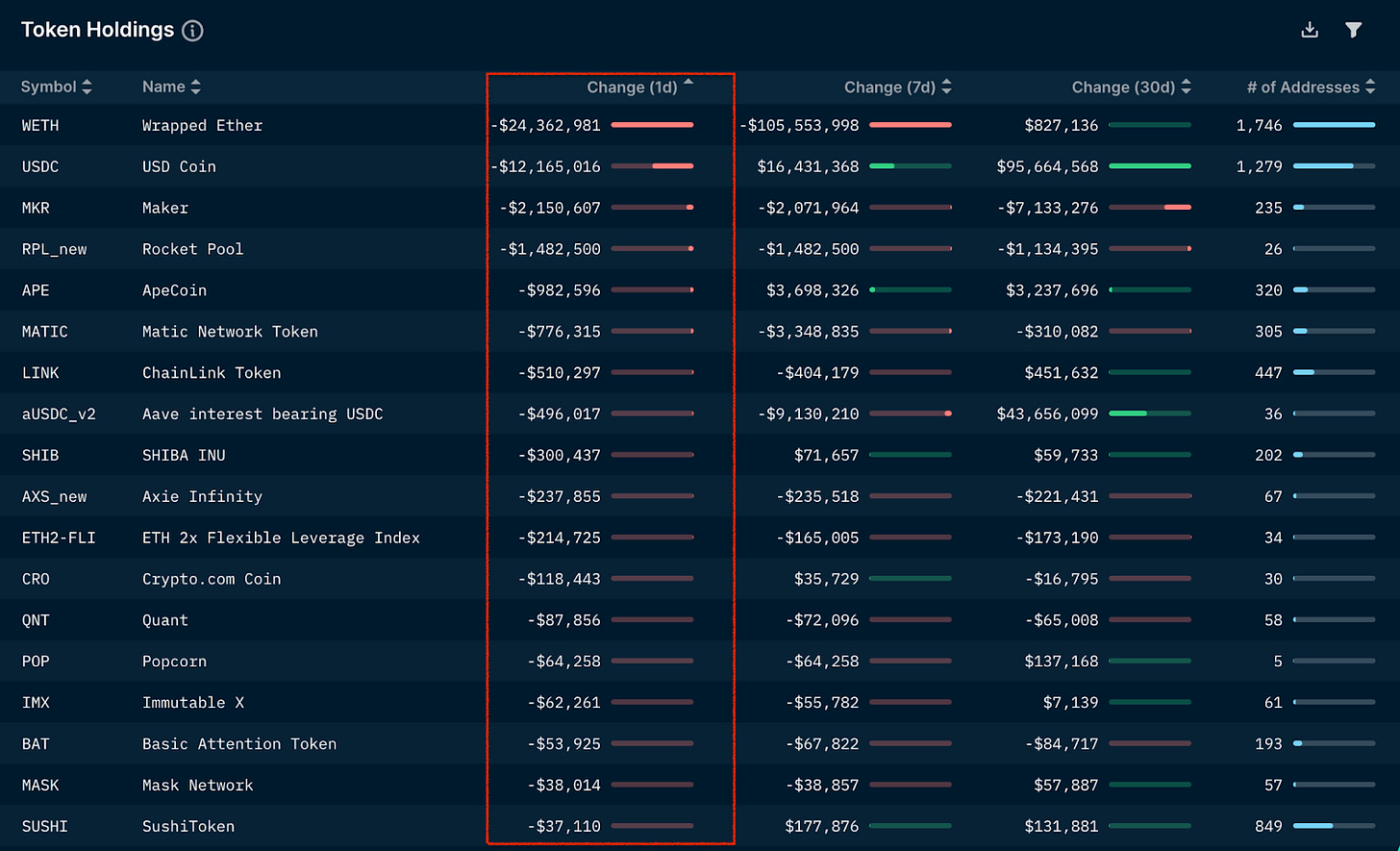1400x851 pixels.
Task: Click the 30d value $43,656,099
Action: pyautogui.click(x=1047, y=414)
